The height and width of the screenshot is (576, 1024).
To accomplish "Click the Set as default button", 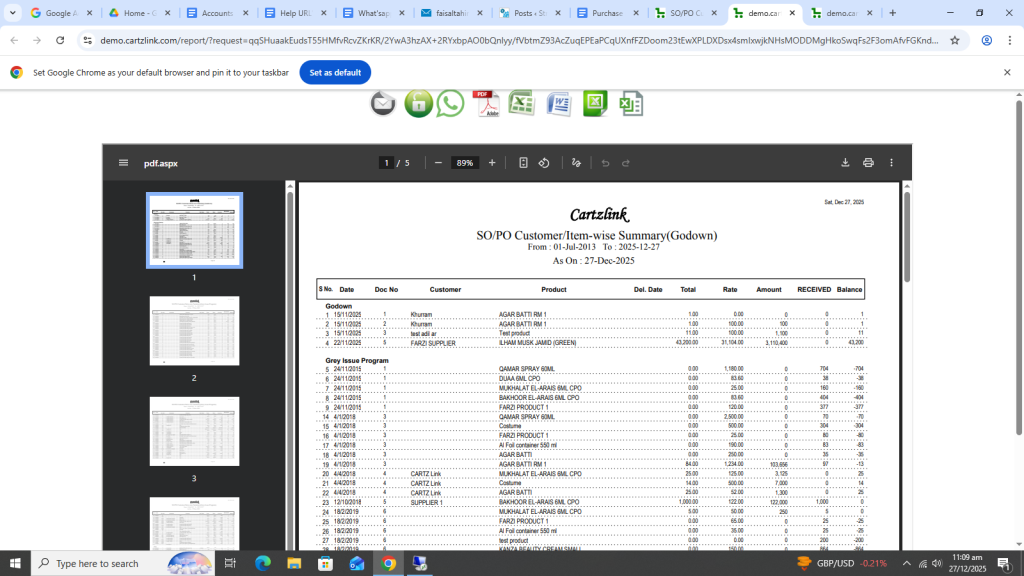I will click(335, 73).
